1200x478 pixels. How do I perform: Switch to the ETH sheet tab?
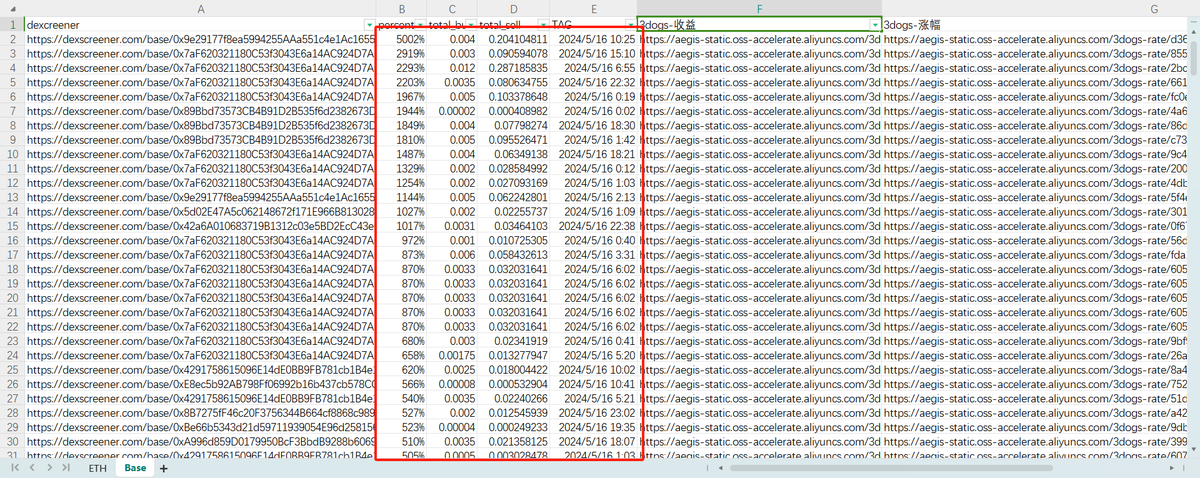pos(97,468)
